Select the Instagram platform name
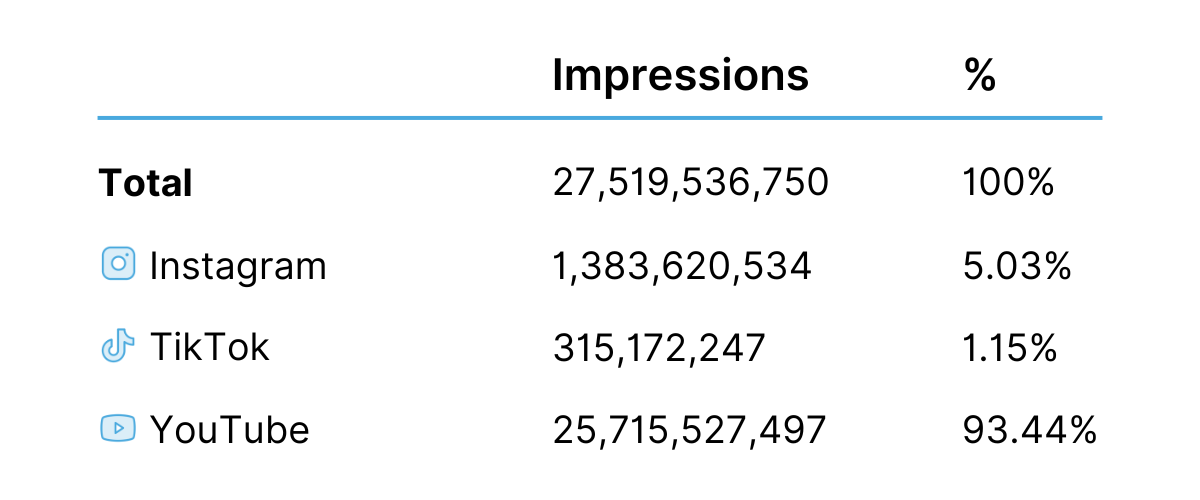Image resolution: width=1200 pixels, height=500 pixels. [238, 266]
